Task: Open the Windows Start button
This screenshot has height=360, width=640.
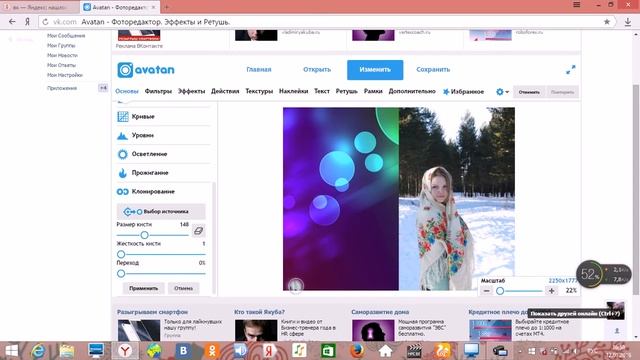Action: 11,351
